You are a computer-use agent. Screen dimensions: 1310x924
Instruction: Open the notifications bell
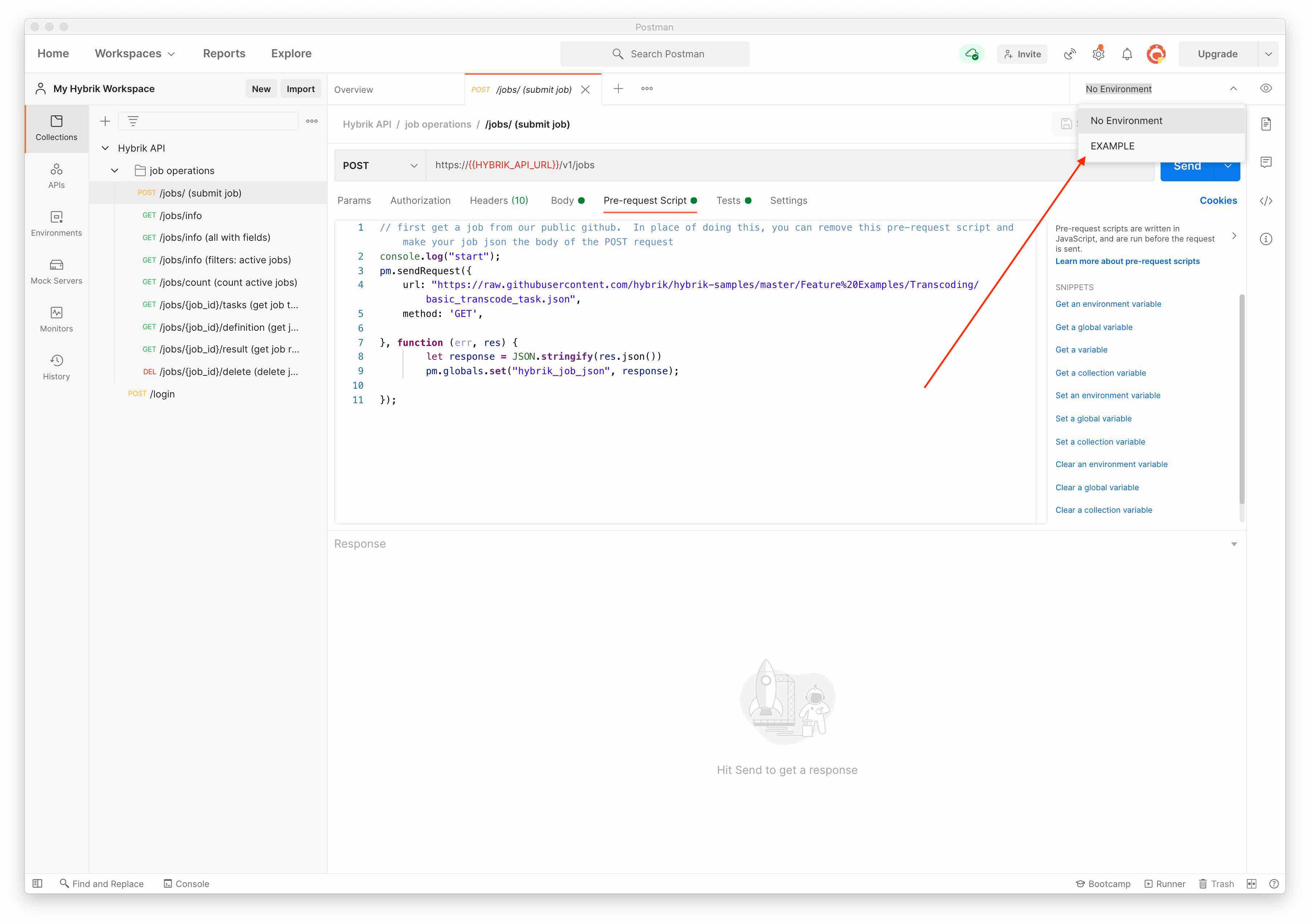[x=1126, y=54]
